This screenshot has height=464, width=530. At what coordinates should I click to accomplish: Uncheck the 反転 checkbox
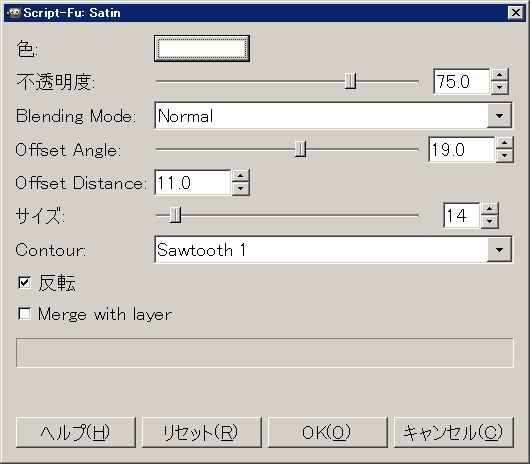point(24,282)
